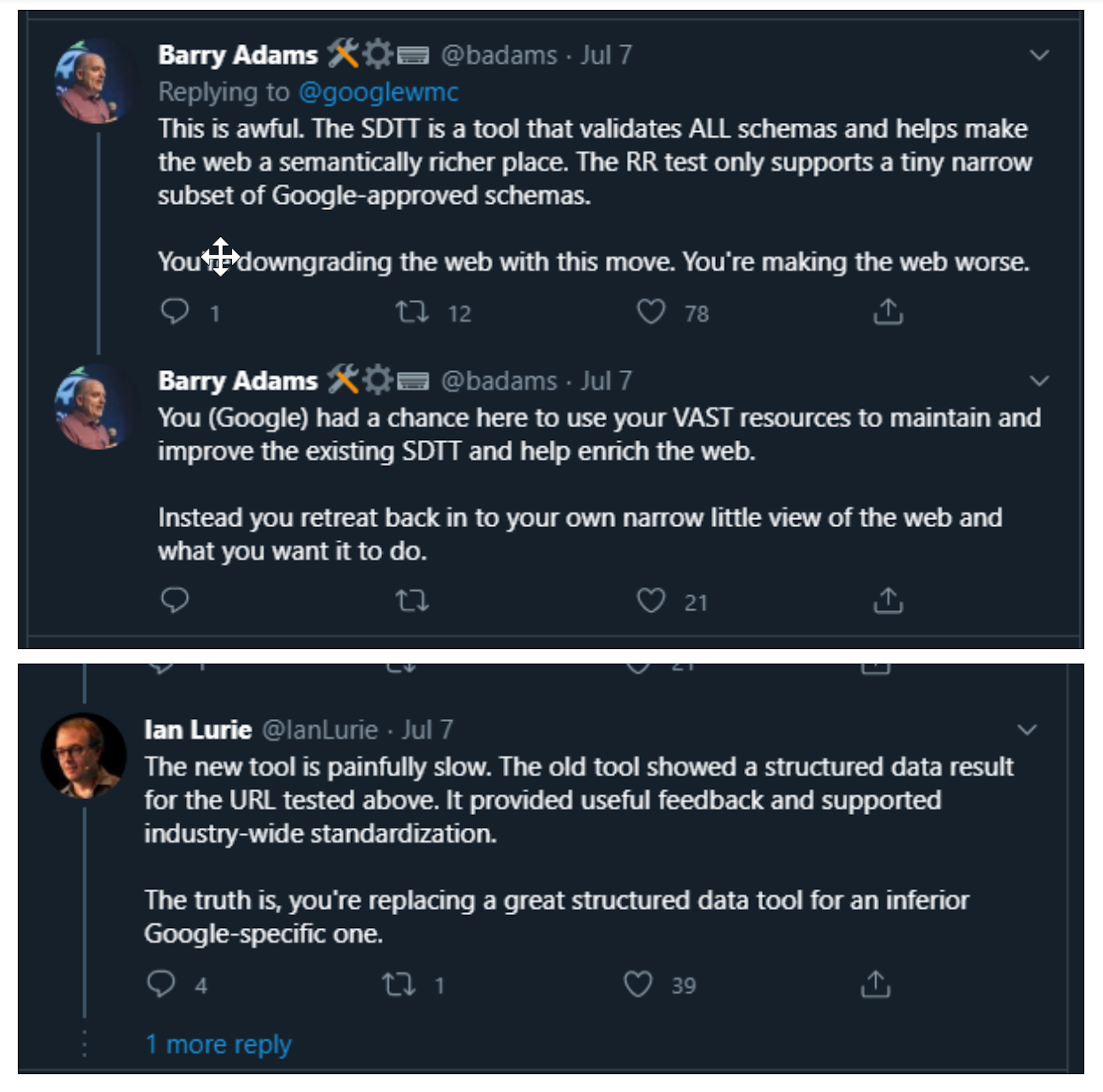The height and width of the screenshot is (1092, 1103).
Task: Retweet the "VAST resources" tweet
Action: (x=412, y=600)
